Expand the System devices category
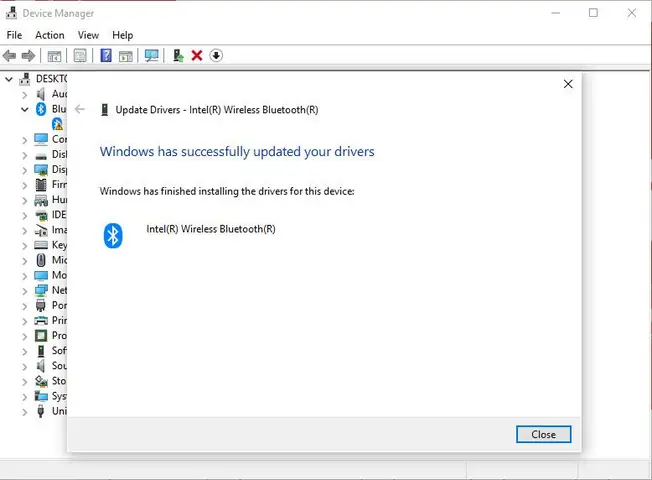The image size is (652, 480). 25,397
